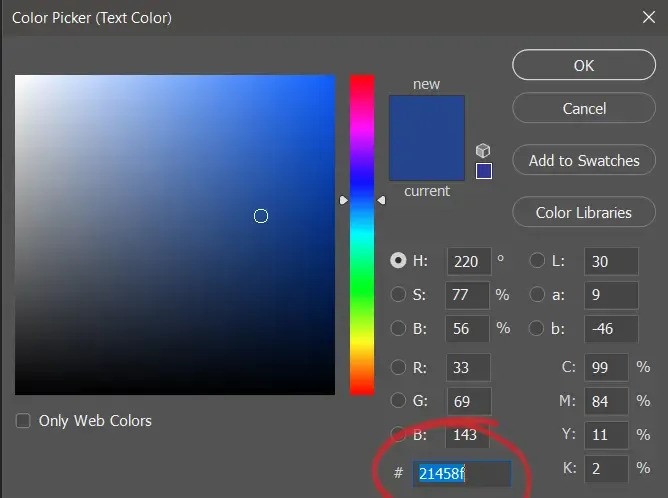668x498 pixels.
Task: Click Add to Swatches
Action: (x=584, y=160)
